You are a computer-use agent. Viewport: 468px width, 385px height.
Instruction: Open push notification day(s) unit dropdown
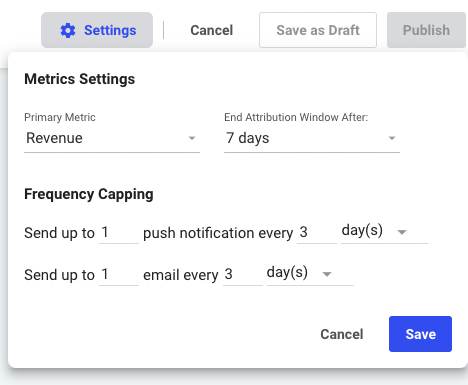[x=384, y=232]
